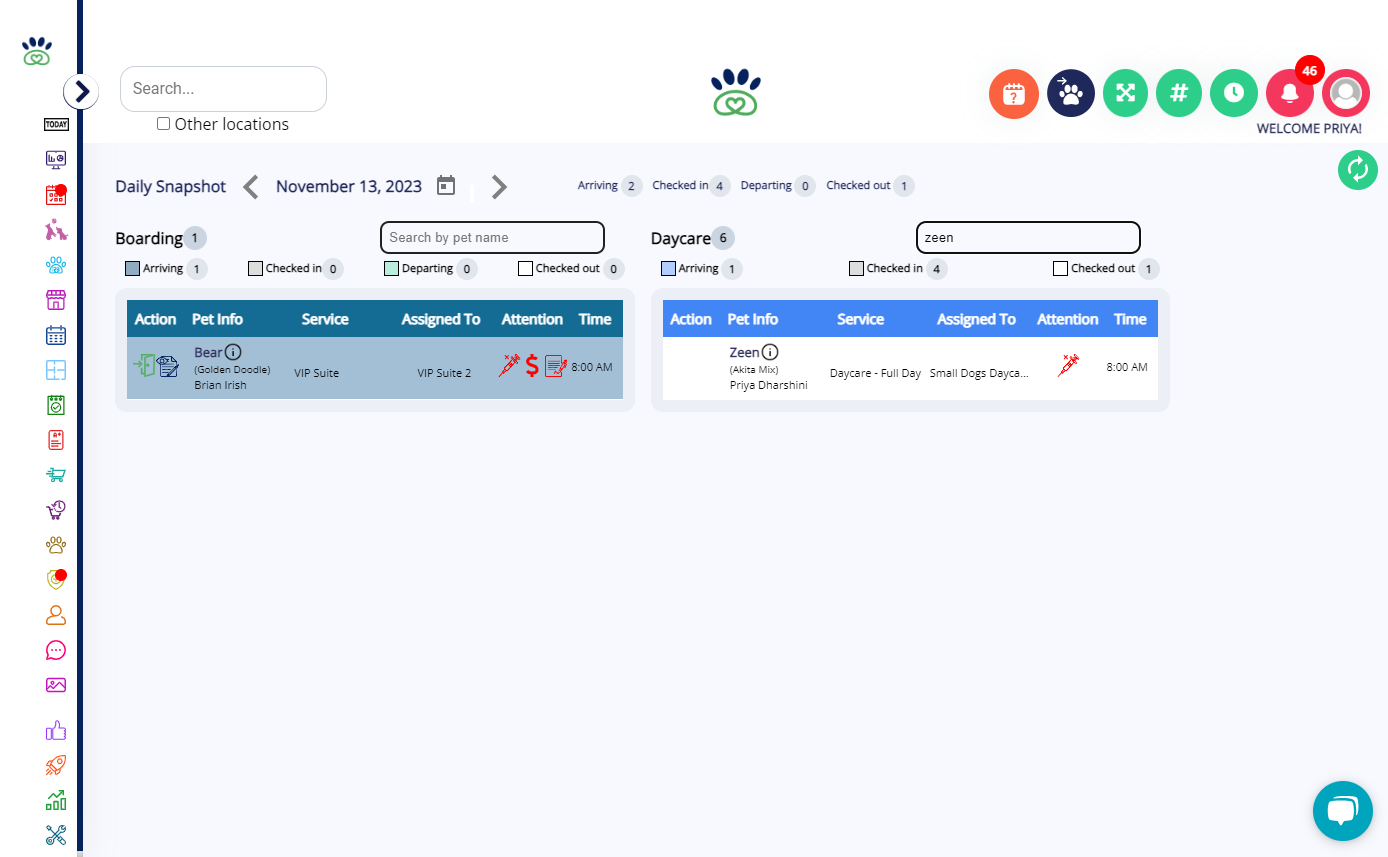Open the dashboard monitor chart icon
Image resolution: width=1388 pixels, height=857 pixels.
(x=56, y=159)
